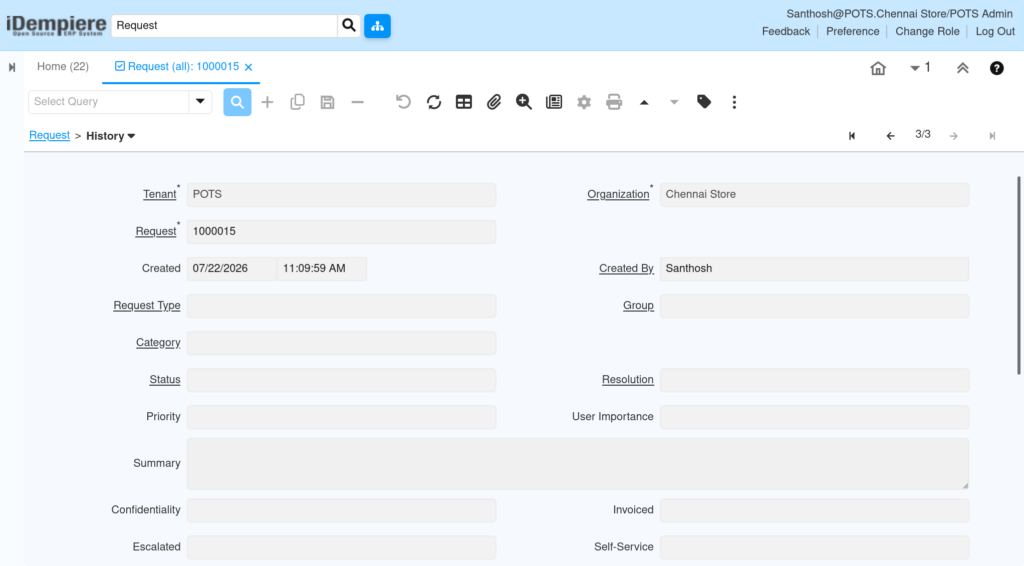Click the Process gear icon
The width and height of the screenshot is (1024, 566).
point(584,102)
